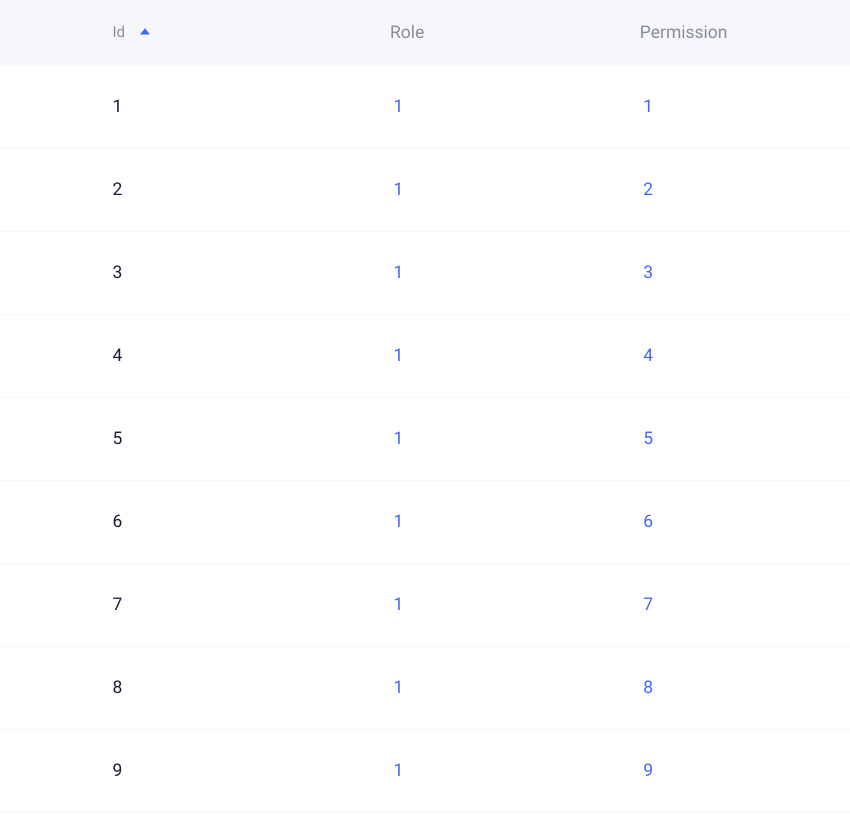Open Role link in row Id 9
This screenshot has height=831, width=850.
(x=398, y=770)
